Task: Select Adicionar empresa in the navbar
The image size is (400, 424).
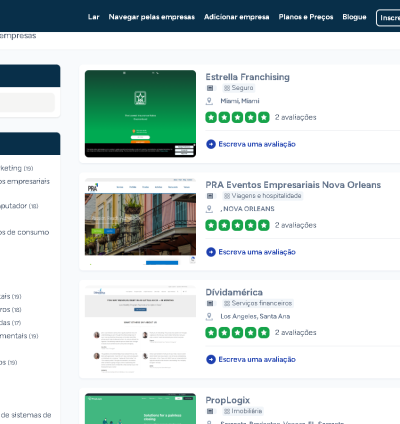Action: click(x=237, y=17)
